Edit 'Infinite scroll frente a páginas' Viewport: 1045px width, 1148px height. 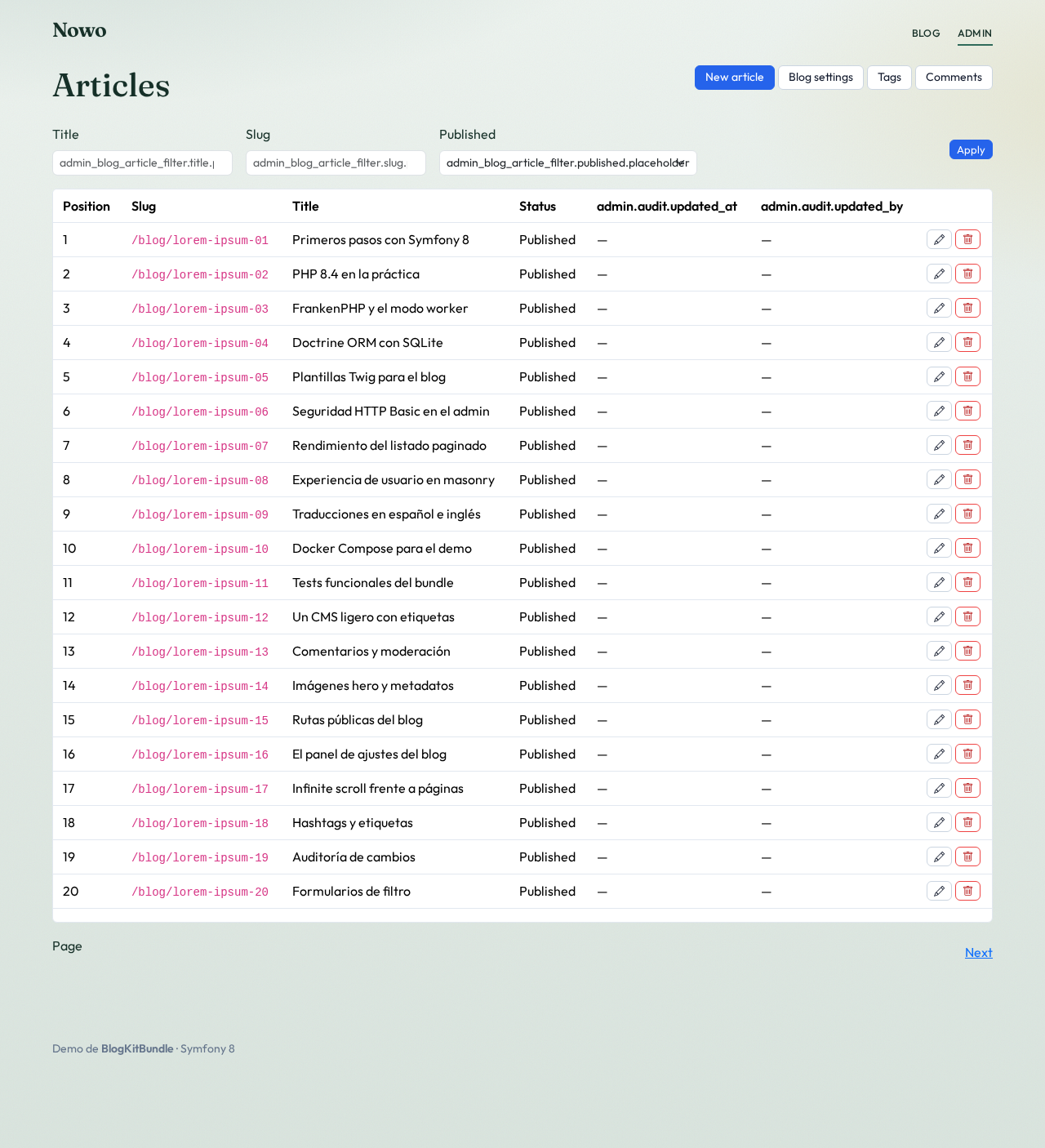(939, 788)
